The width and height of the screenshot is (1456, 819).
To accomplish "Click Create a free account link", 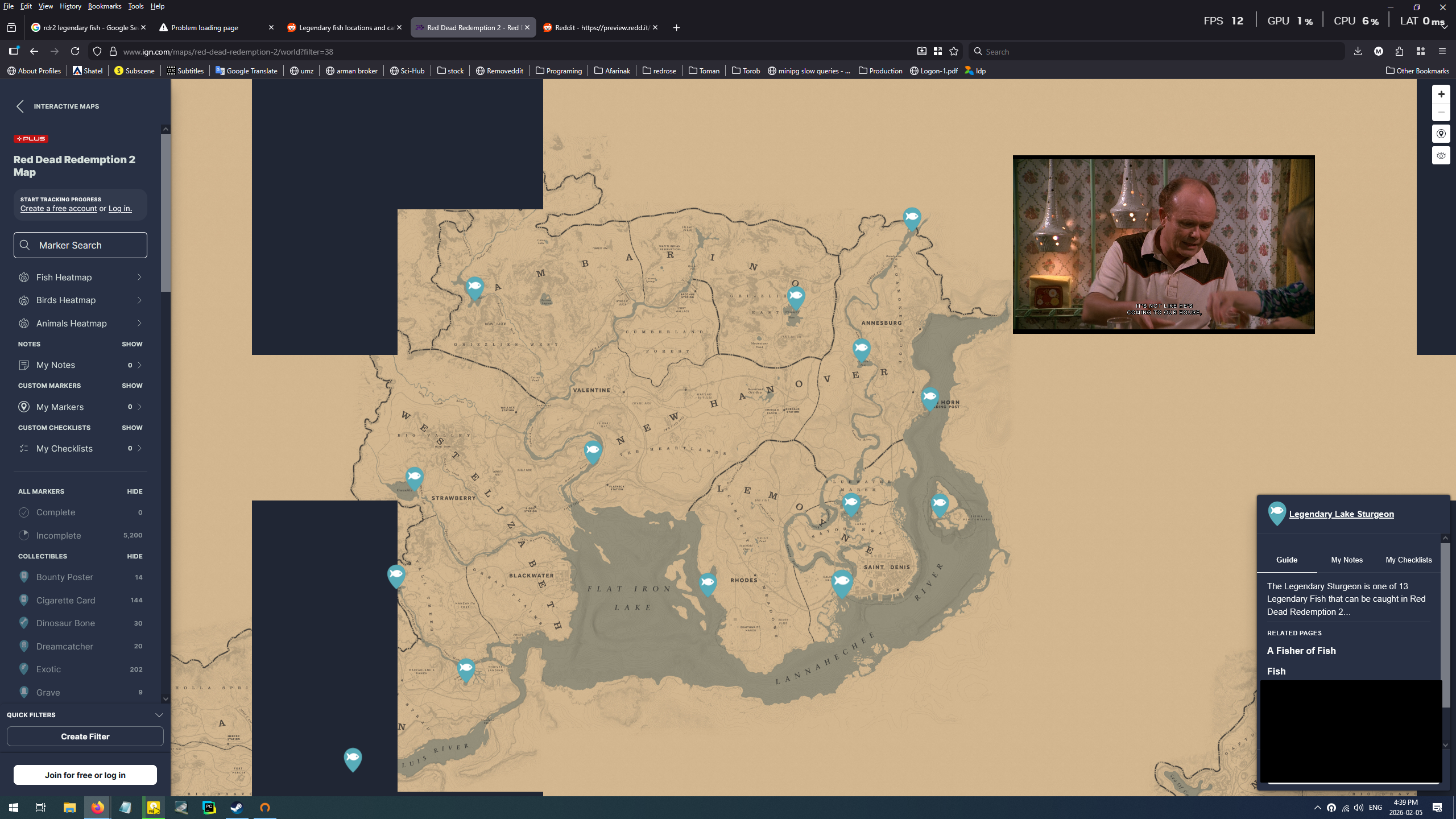I will pos(59,209).
